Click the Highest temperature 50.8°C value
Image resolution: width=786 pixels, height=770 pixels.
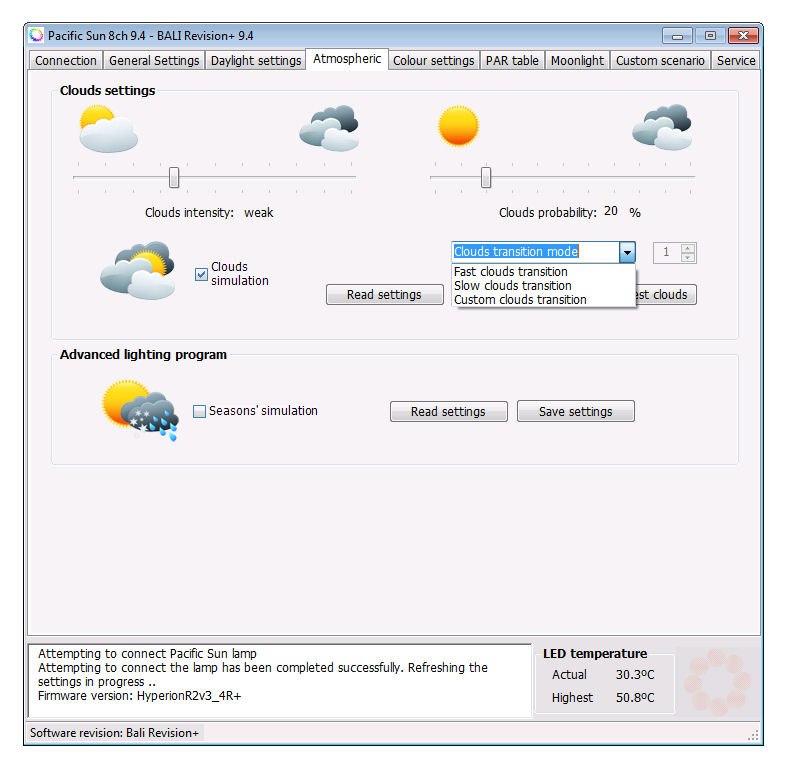click(635, 698)
